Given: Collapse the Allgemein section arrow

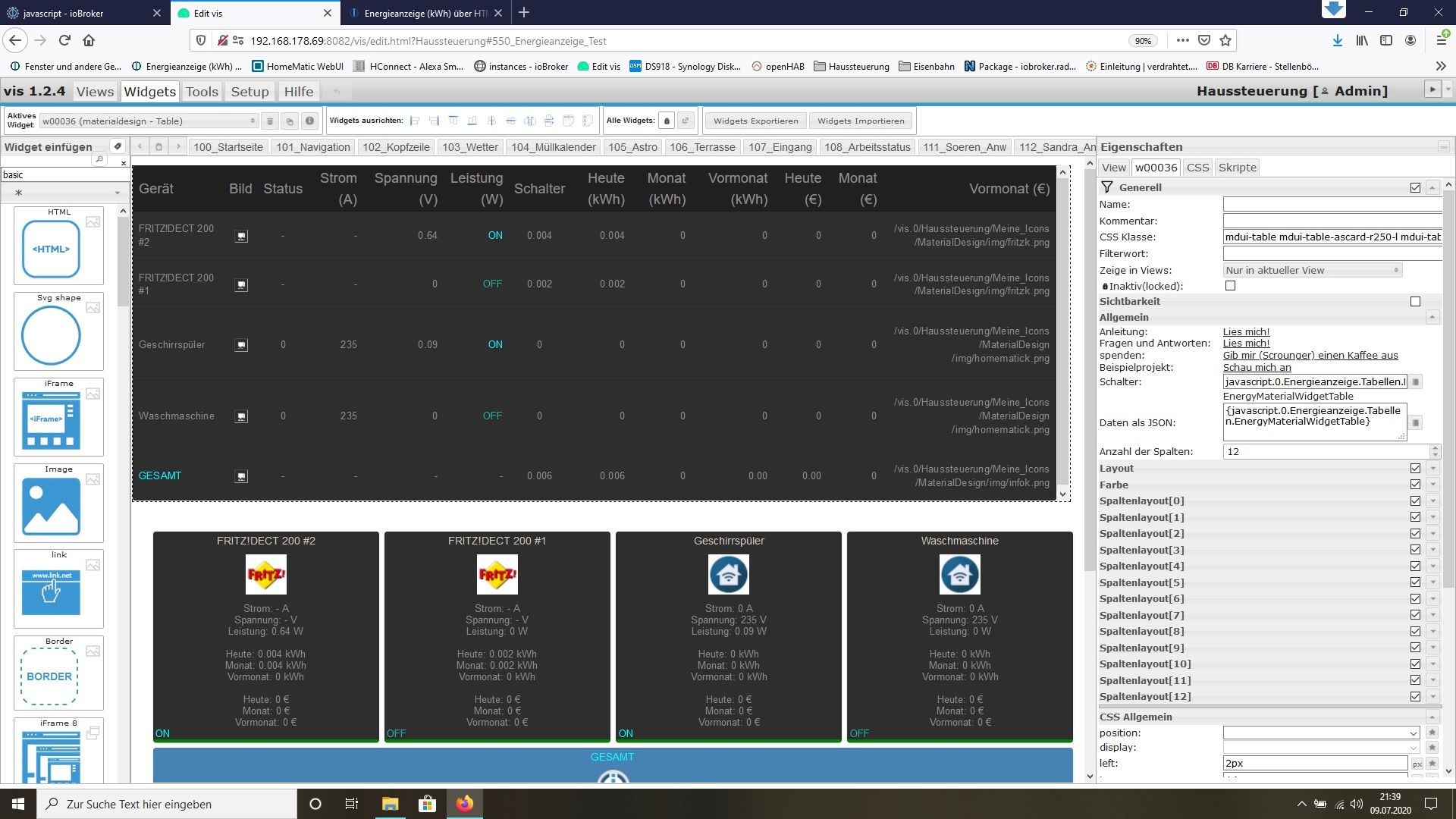Looking at the screenshot, I should pyautogui.click(x=1432, y=317).
